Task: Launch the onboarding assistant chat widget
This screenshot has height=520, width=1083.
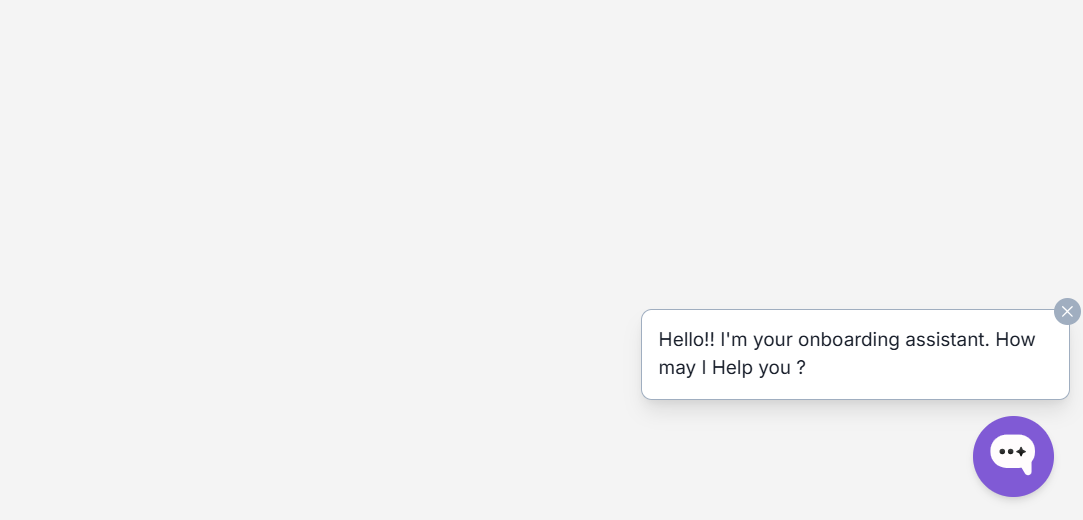Action: pos(1013,456)
